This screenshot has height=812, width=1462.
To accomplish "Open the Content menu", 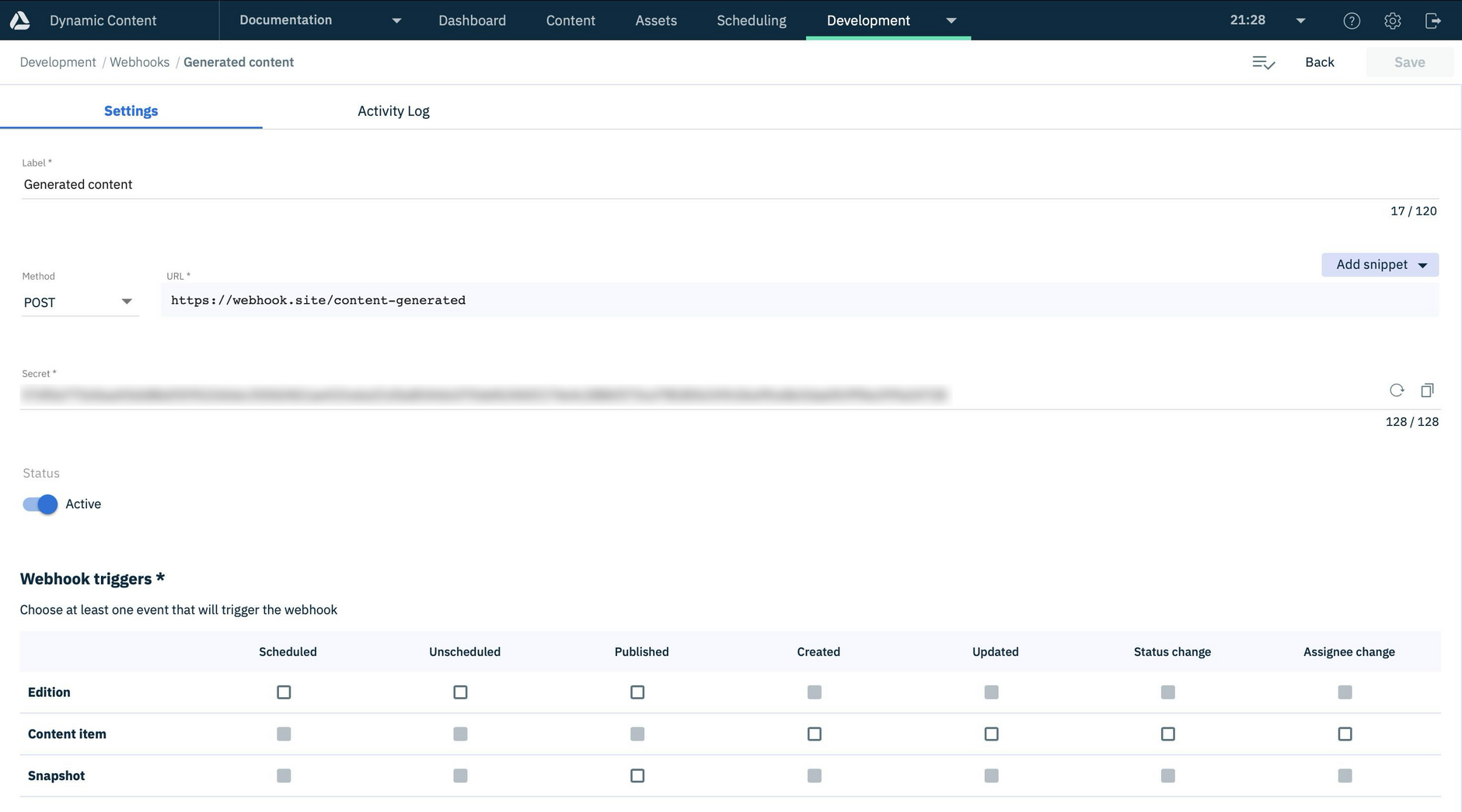I will pyautogui.click(x=570, y=20).
